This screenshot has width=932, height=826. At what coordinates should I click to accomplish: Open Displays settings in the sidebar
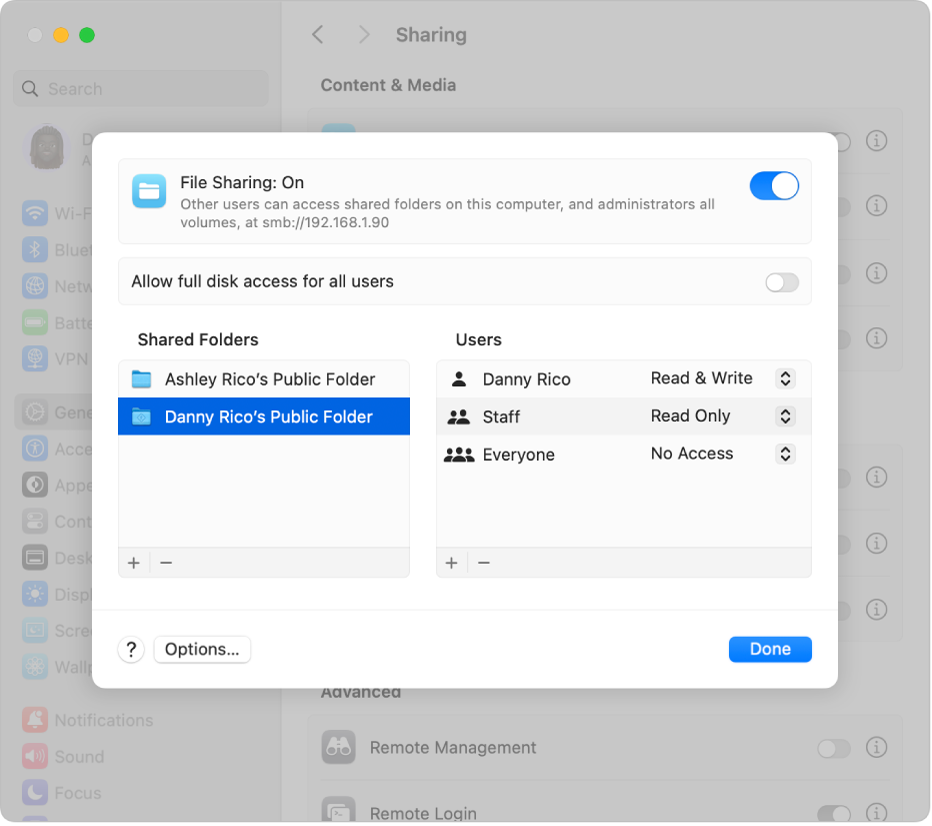point(55,594)
